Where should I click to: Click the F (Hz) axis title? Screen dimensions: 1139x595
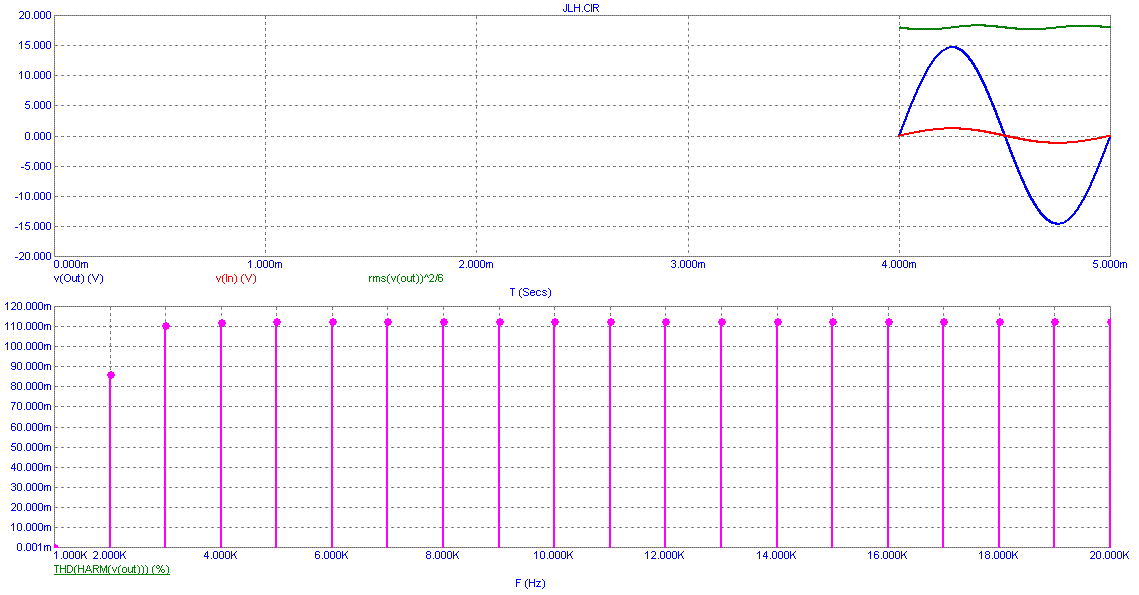coord(530,583)
